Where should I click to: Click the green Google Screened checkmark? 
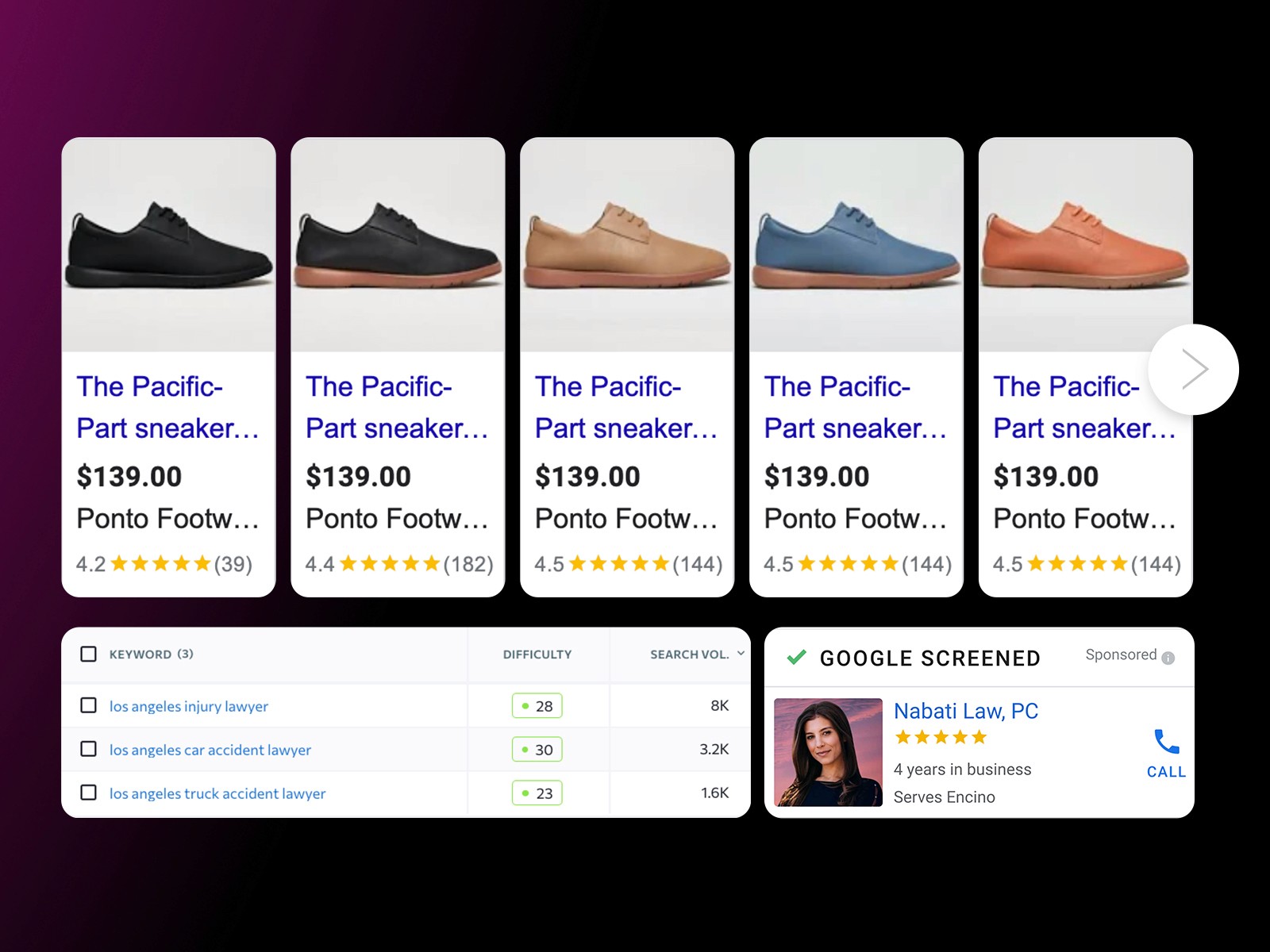(x=796, y=657)
